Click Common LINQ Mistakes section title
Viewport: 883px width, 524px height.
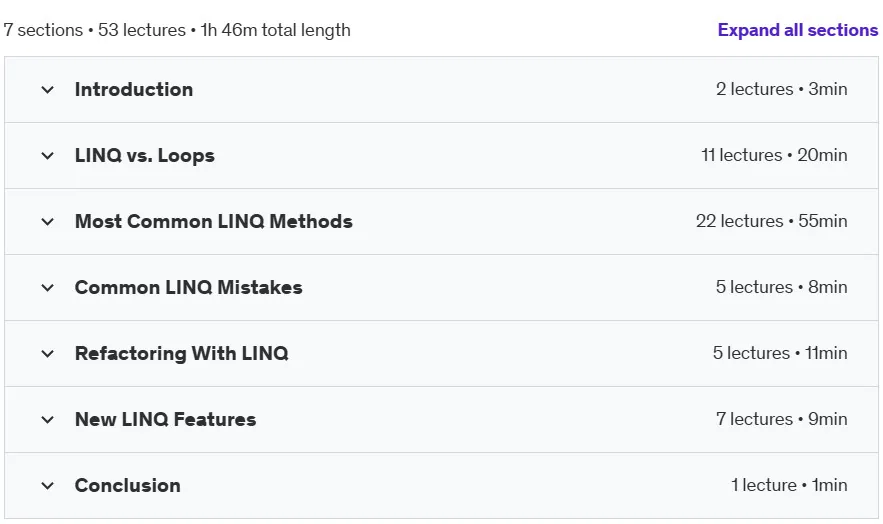189,287
